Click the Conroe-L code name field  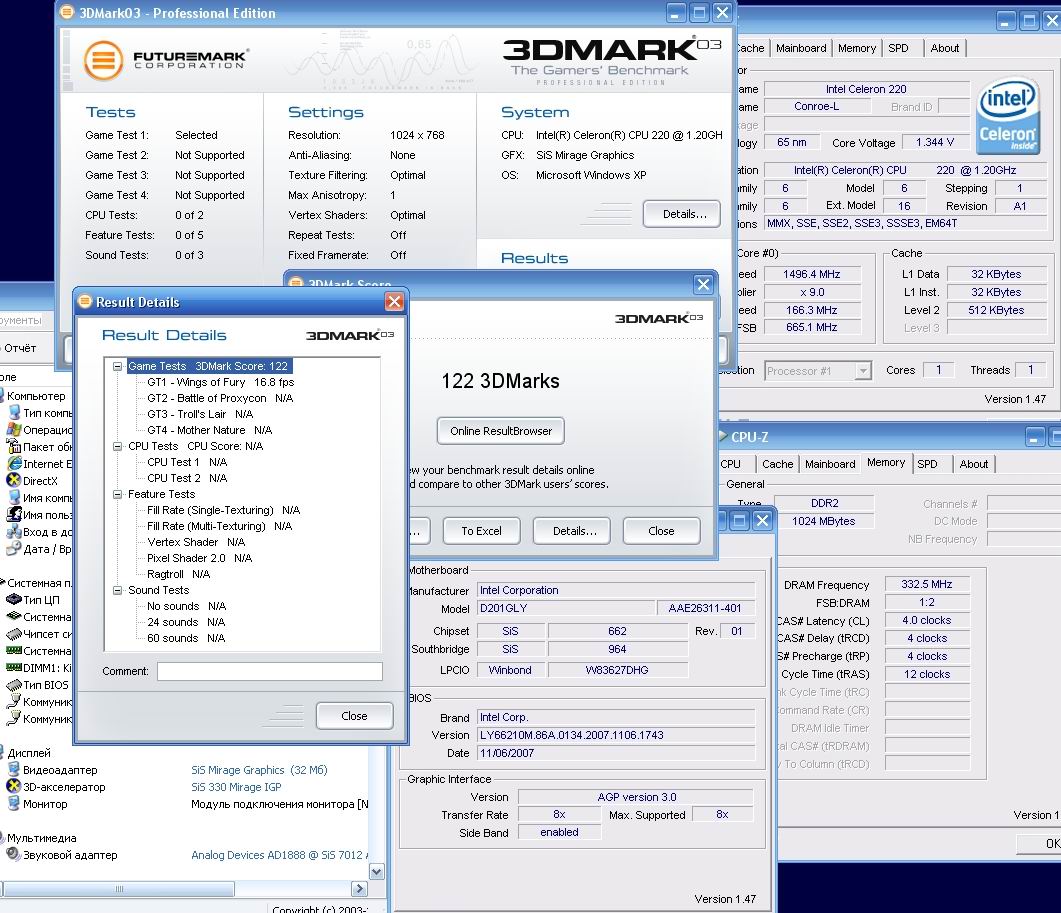click(816, 106)
